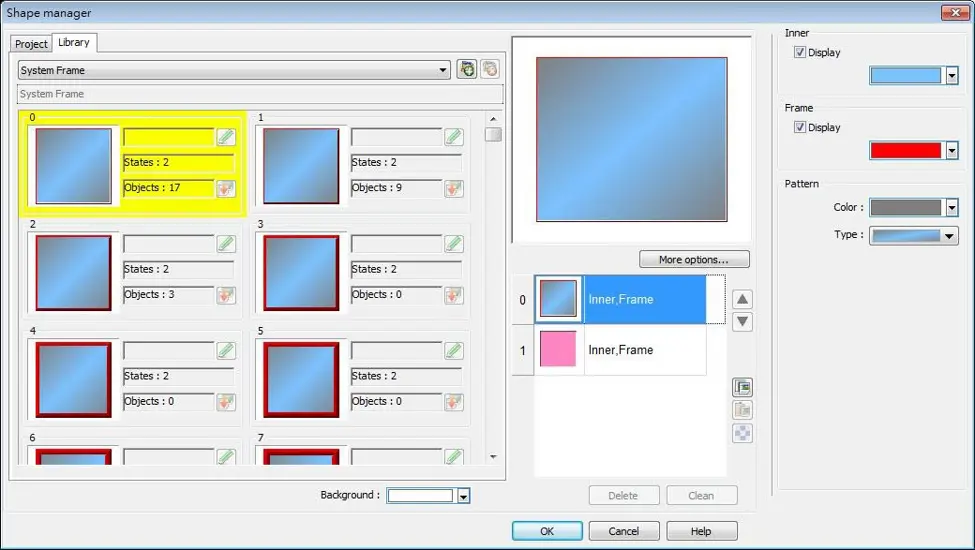
Task: Move the state down with the down arrow
Action: [742, 322]
